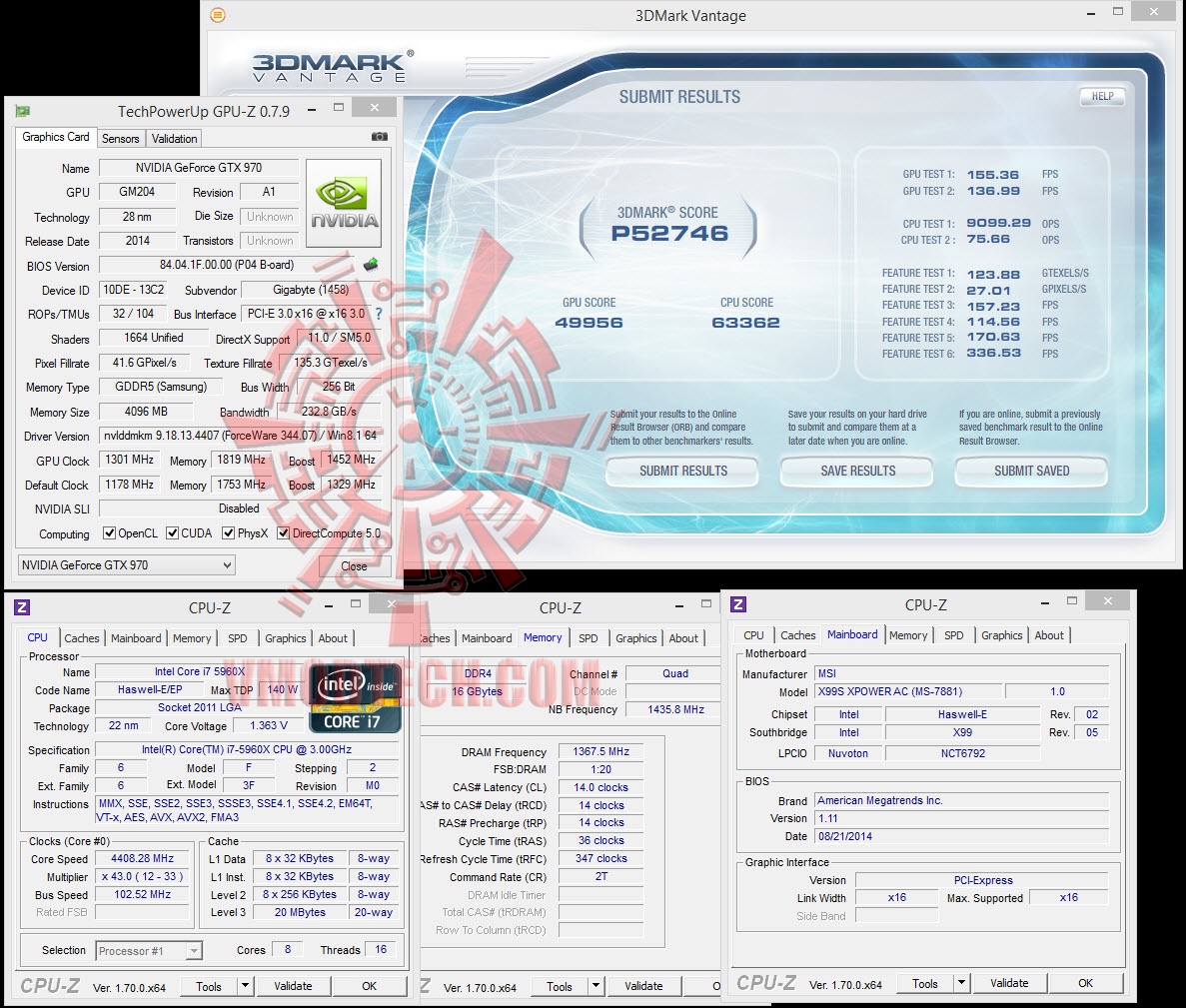The image size is (1186, 1008).
Task: Click the GPU Name field GeForce GTX 970
Action: [x=198, y=168]
